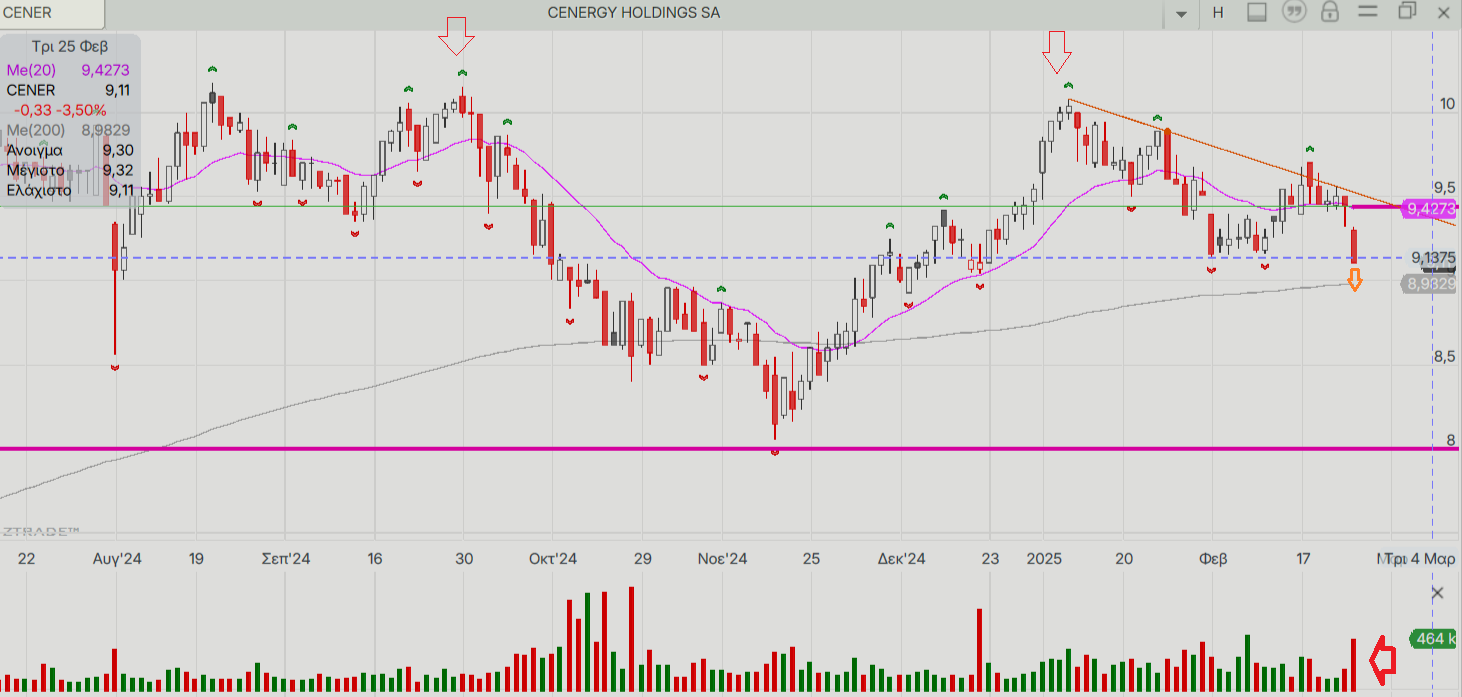1462x697 pixels.
Task: Click the Οκτ'24 date axis label
Action: click(x=553, y=559)
